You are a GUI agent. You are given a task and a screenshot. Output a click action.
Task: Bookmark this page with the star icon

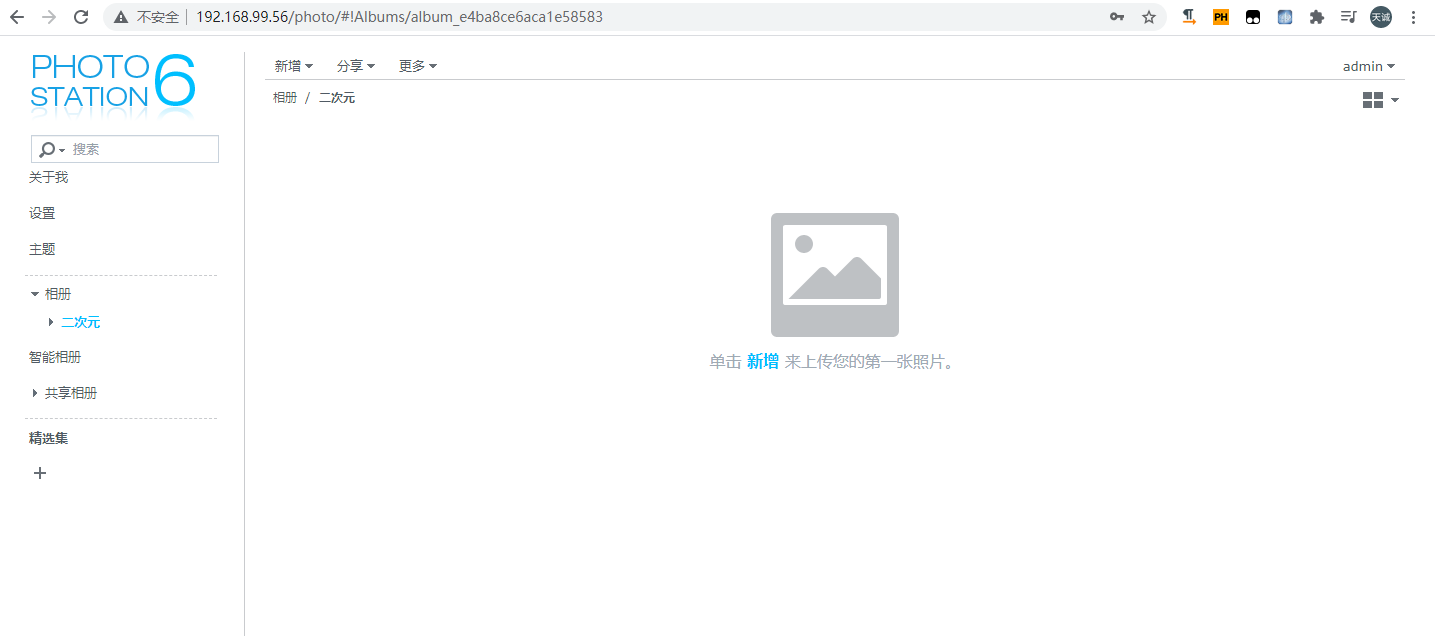[x=1149, y=17]
